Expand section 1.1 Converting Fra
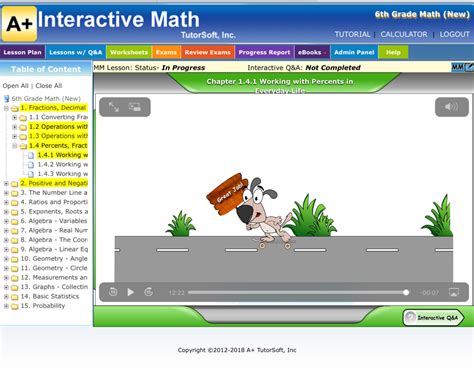474x386 pixels. pos(15,117)
